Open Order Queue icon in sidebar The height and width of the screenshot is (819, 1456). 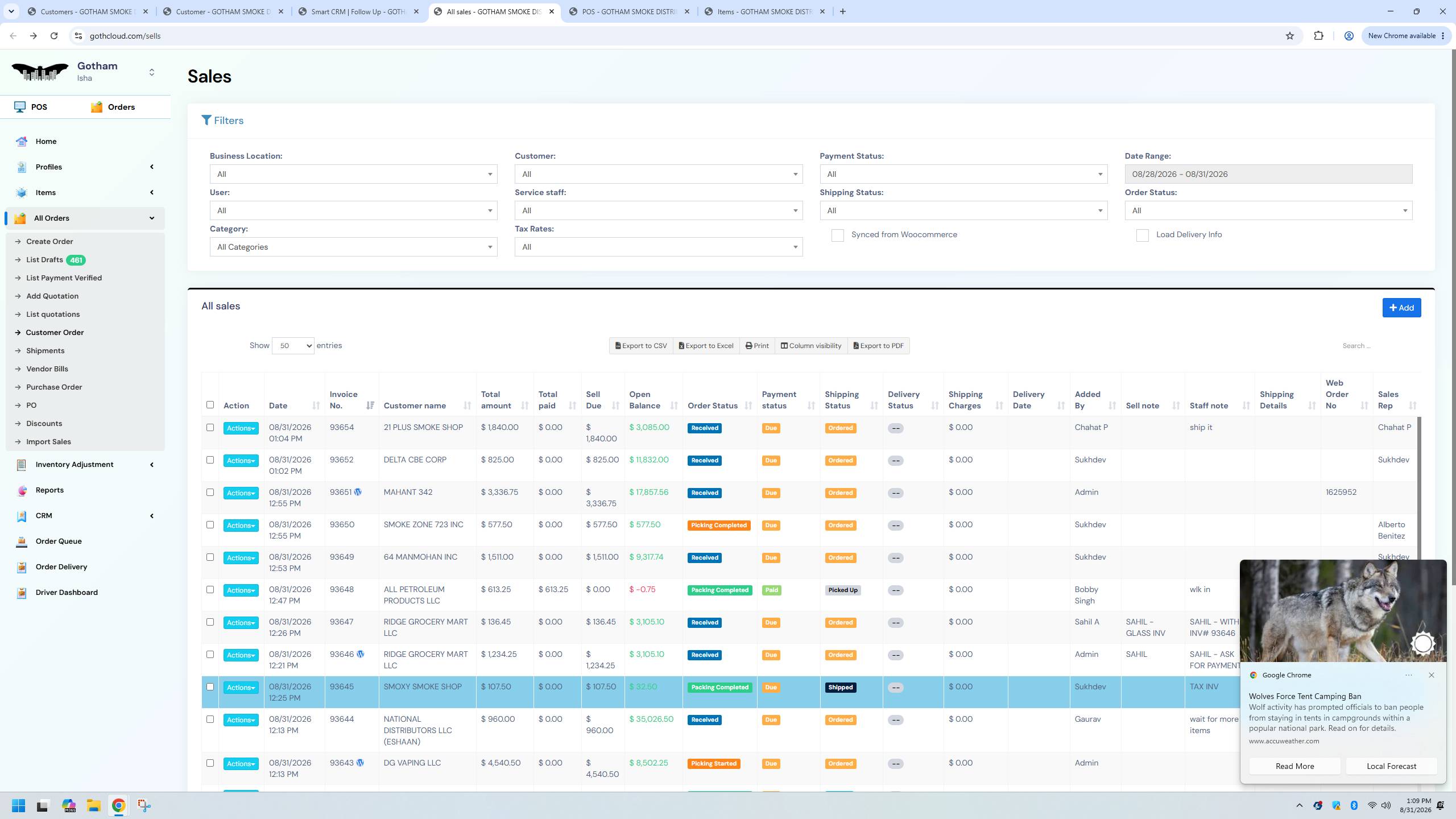coord(22,541)
